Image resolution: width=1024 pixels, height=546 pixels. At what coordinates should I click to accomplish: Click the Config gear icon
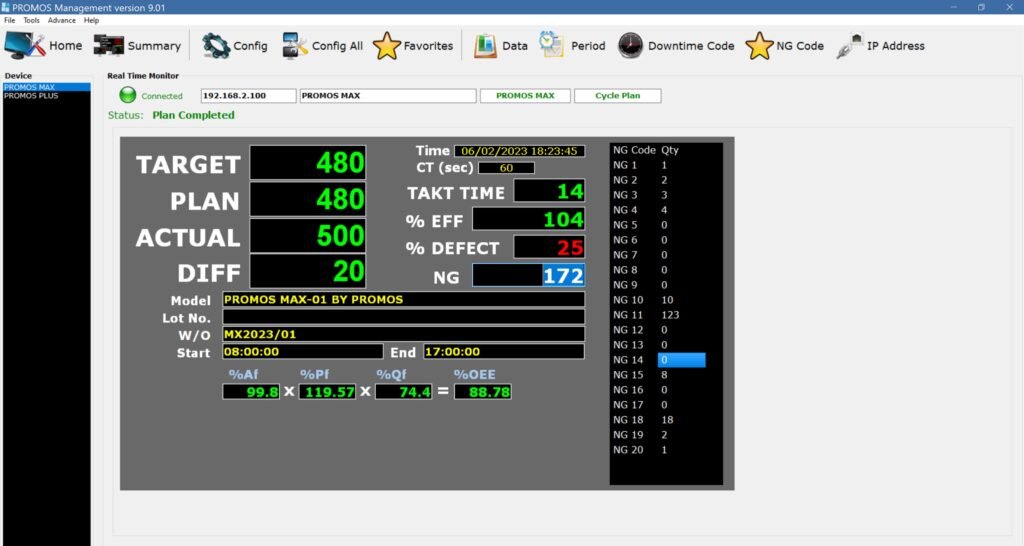216,46
